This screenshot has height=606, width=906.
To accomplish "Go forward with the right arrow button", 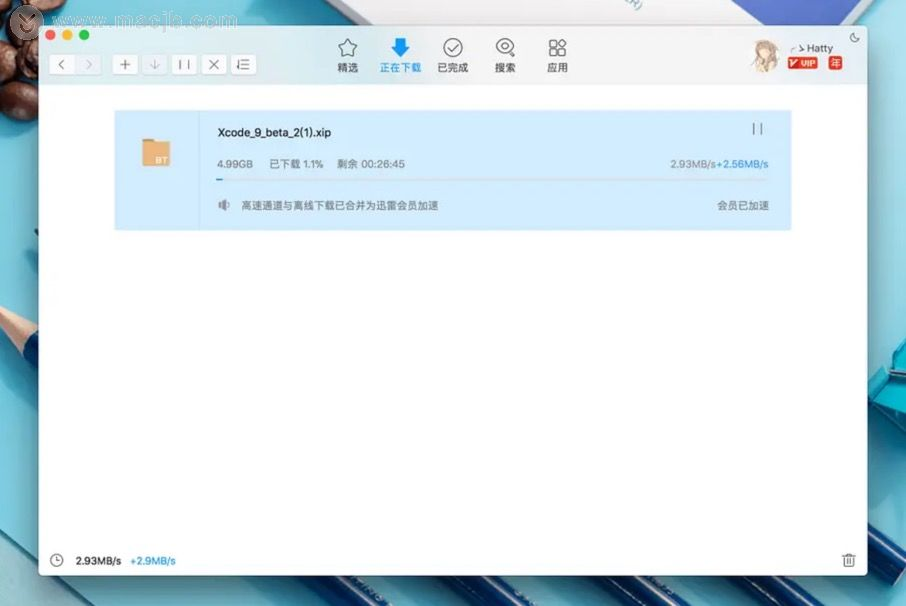I will 88,64.
